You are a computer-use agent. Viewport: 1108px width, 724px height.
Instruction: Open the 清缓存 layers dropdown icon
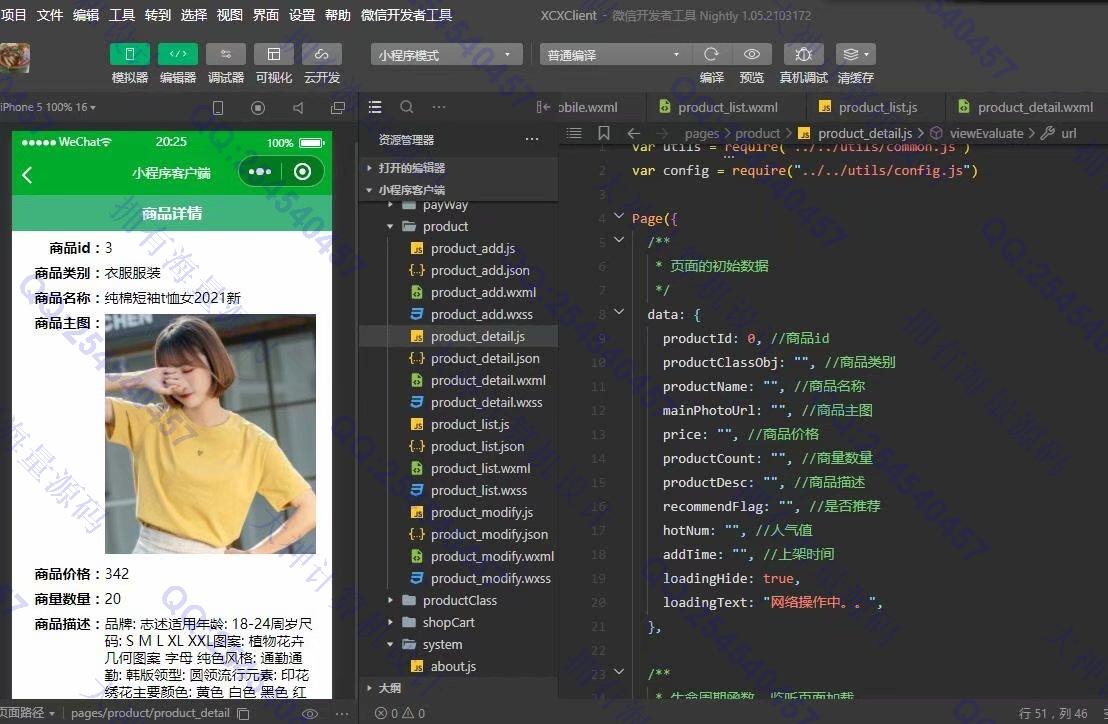coord(856,54)
